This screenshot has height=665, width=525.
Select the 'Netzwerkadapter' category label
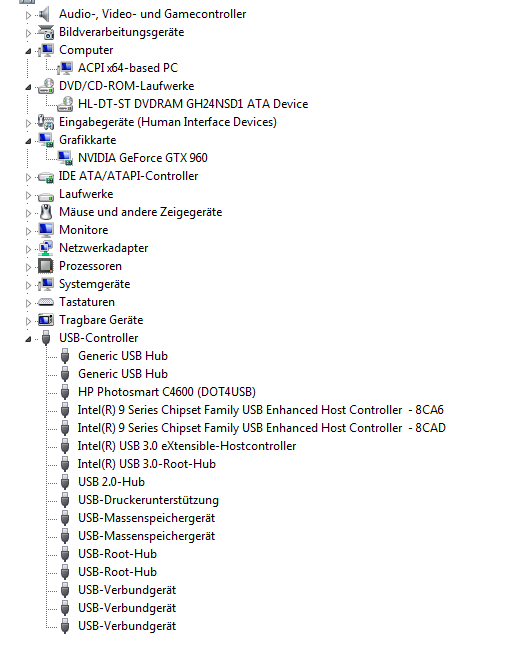(103, 248)
